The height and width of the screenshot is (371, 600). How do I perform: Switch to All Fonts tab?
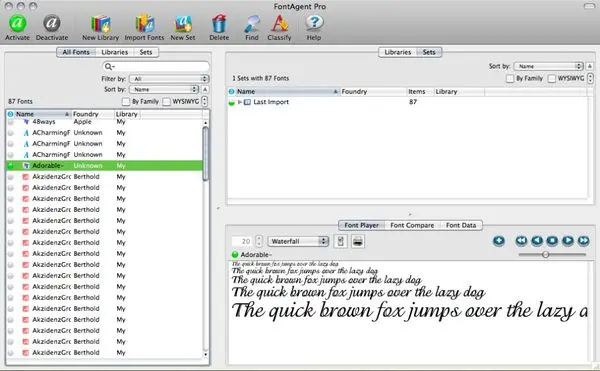coord(76,52)
